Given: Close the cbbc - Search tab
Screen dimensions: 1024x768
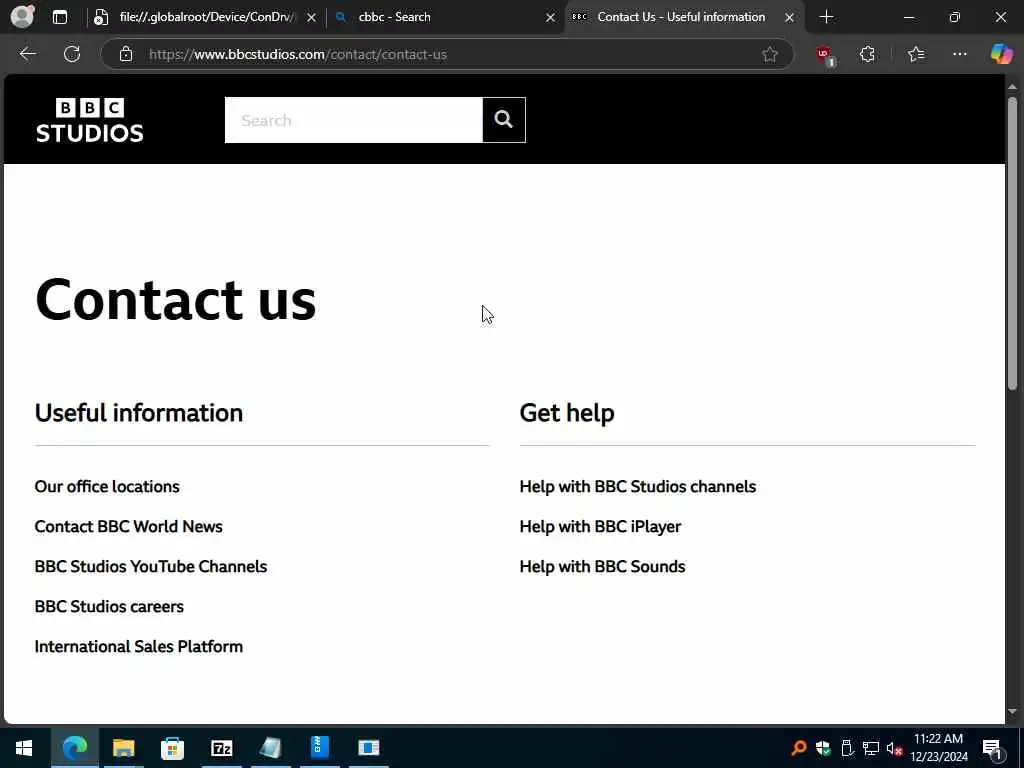Looking at the screenshot, I should (550, 17).
